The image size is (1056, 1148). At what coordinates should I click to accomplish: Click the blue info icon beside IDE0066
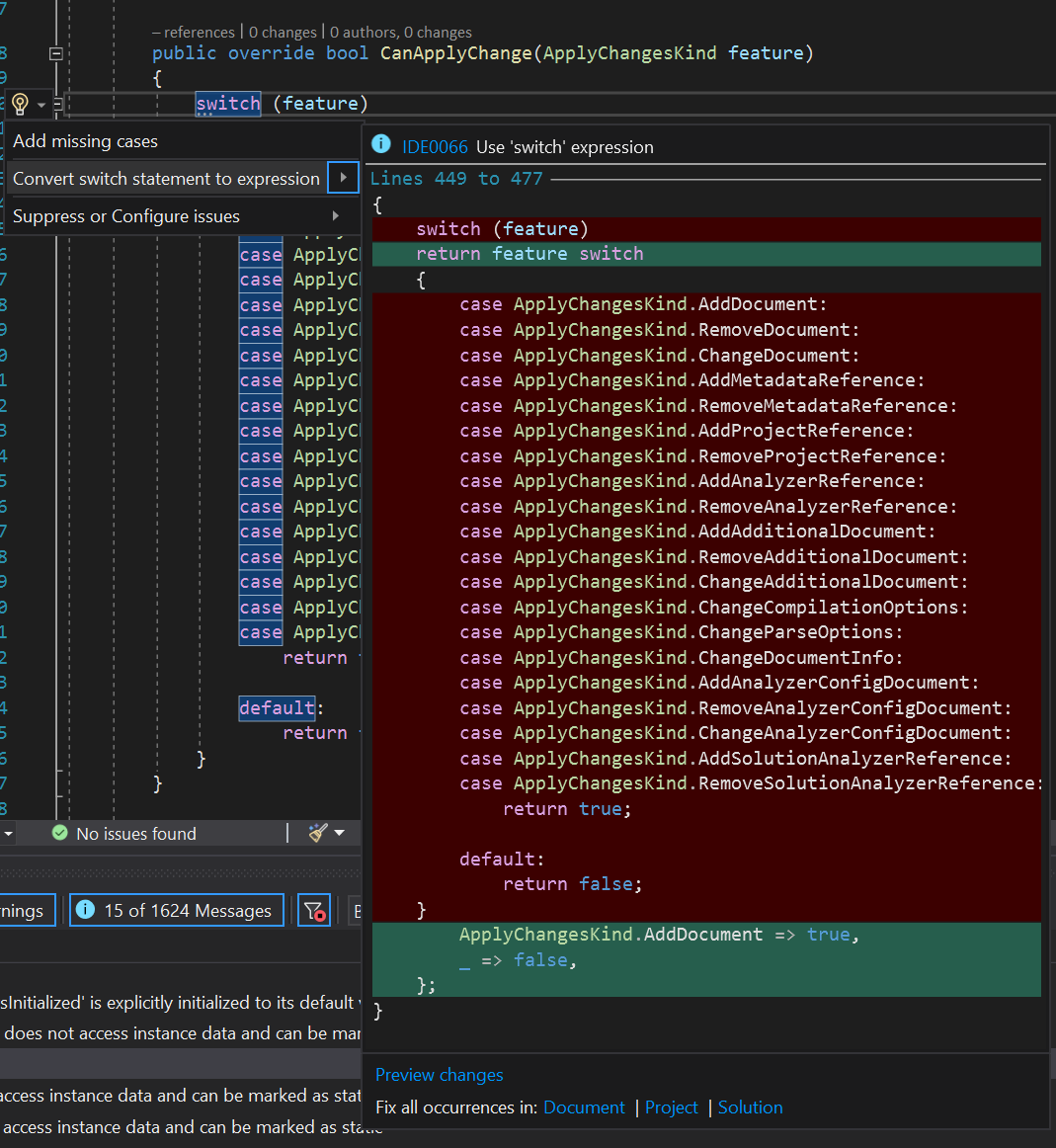[381, 144]
